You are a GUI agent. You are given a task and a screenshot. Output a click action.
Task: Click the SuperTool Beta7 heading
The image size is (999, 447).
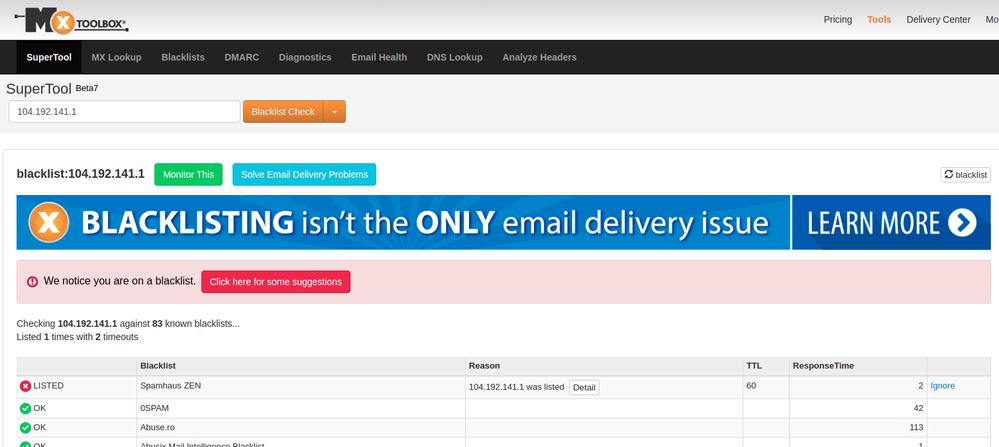coord(52,89)
